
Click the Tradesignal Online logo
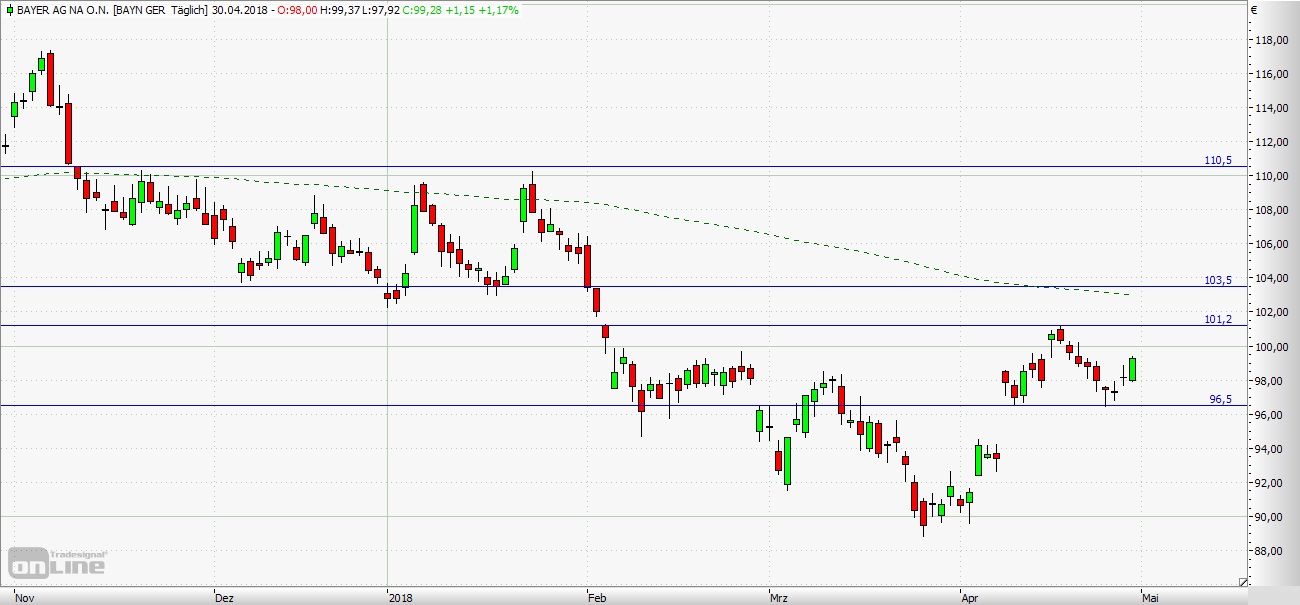click(x=58, y=563)
